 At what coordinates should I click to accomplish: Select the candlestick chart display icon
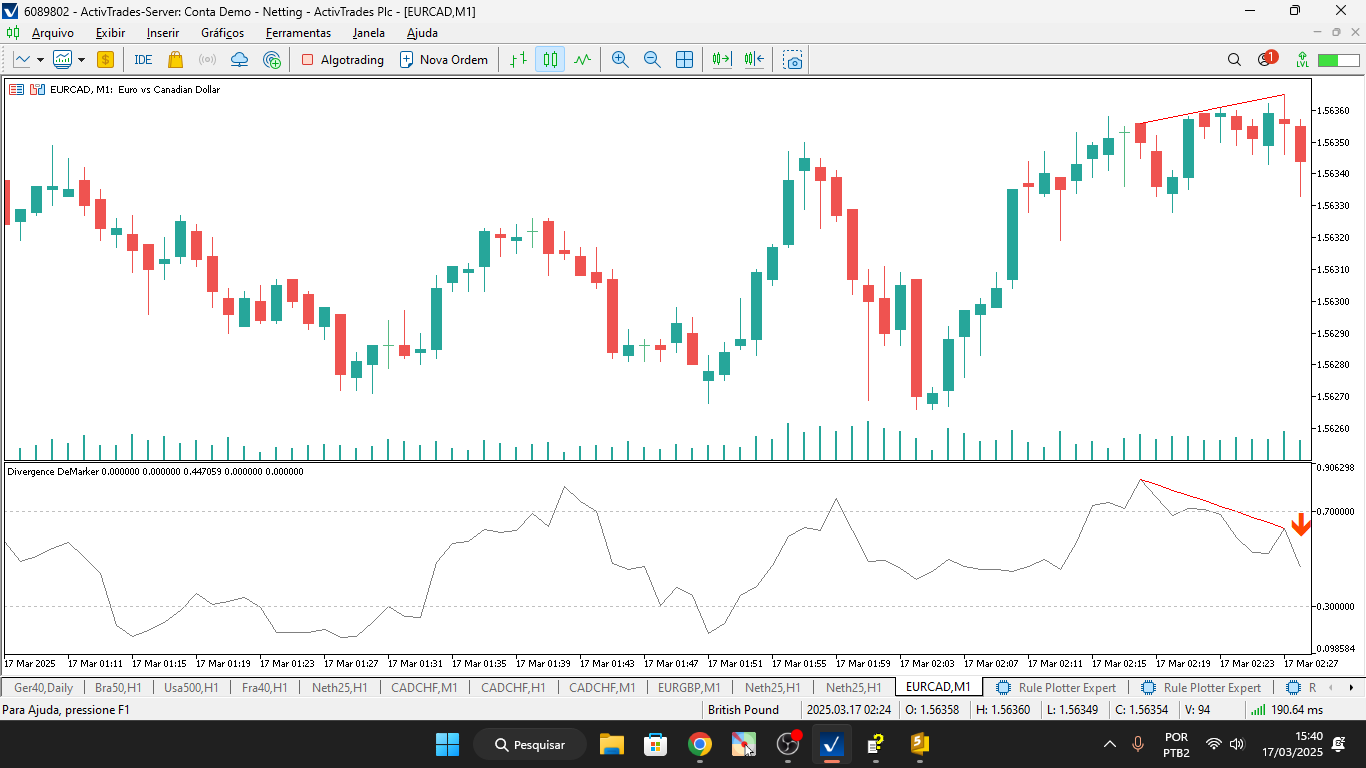coord(548,59)
